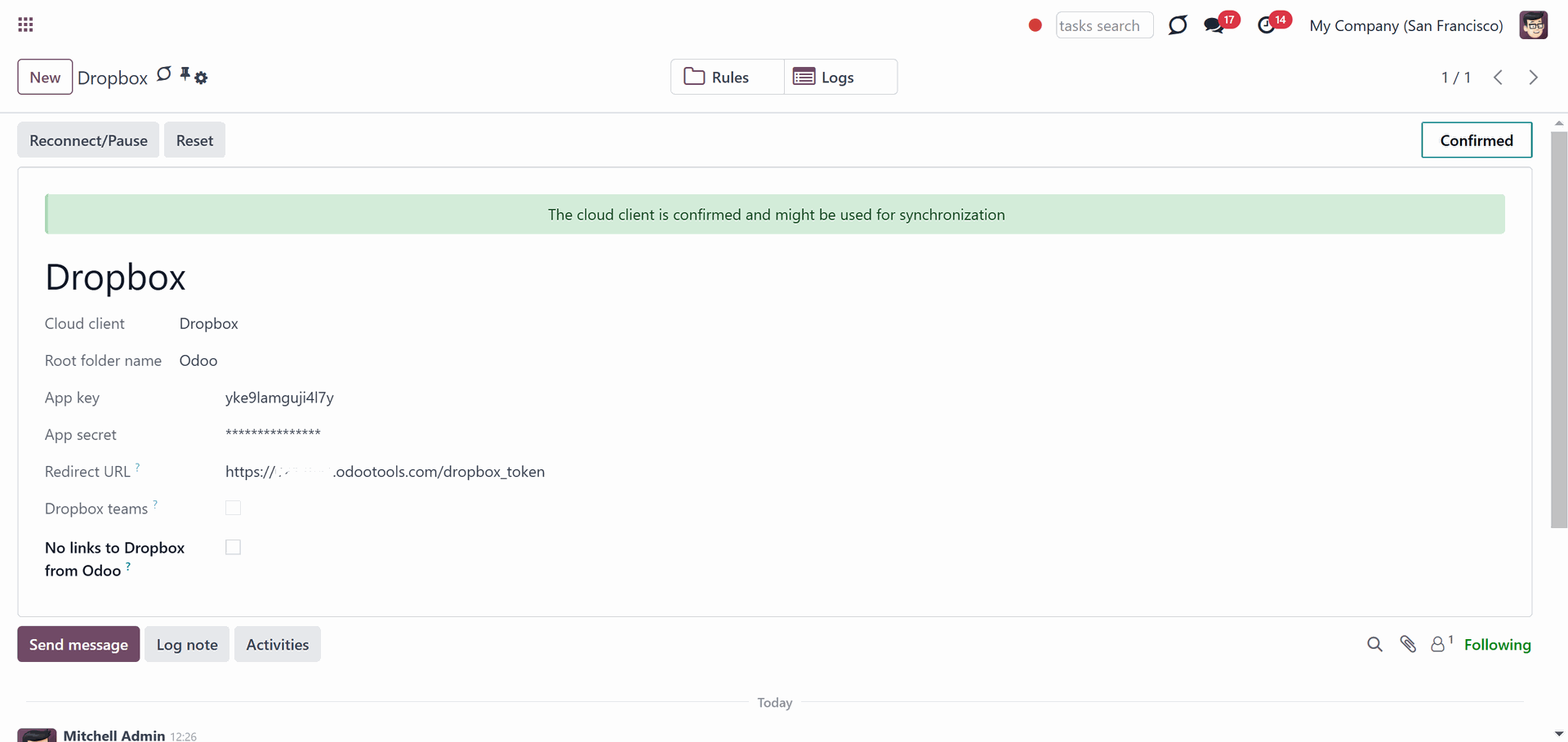
Task: Click the round icon beside tasks search
Action: [x=1178, y=25]
